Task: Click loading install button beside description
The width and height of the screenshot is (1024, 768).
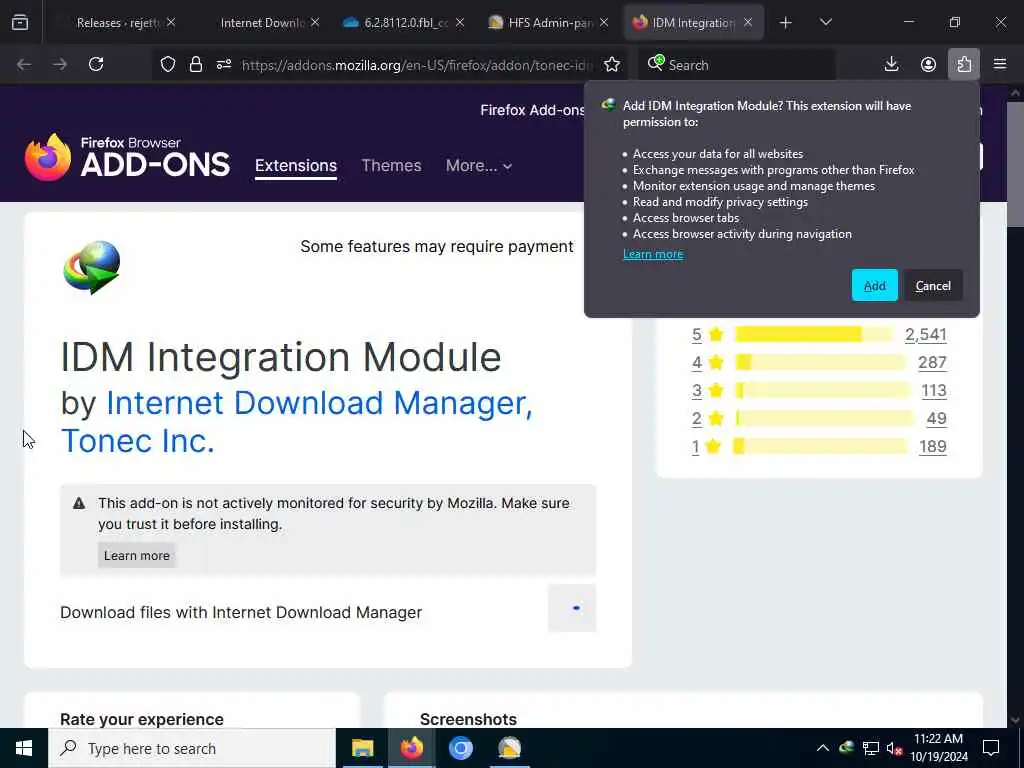Action: pos(572,608)
